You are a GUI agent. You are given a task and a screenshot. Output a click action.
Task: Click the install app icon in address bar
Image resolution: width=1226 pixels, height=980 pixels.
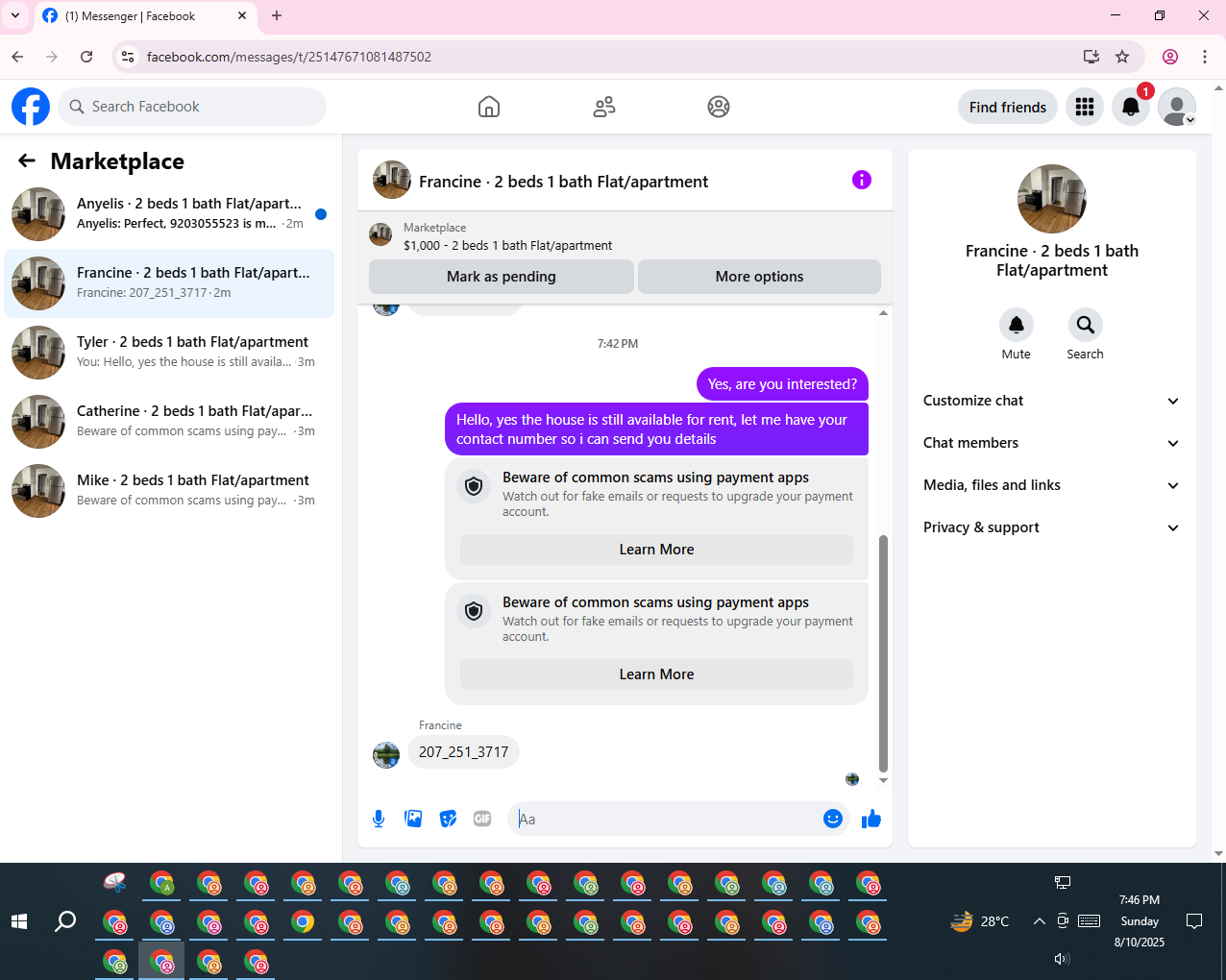click(1091, 57)
